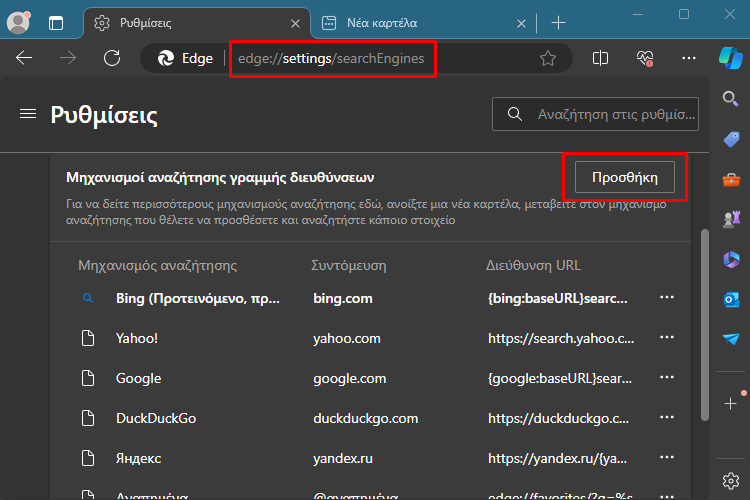Image resolution: width=750 pixels, height=500 pixels.
Task: Open more options for DuckDuckGo row
Action: click(667, 418)
